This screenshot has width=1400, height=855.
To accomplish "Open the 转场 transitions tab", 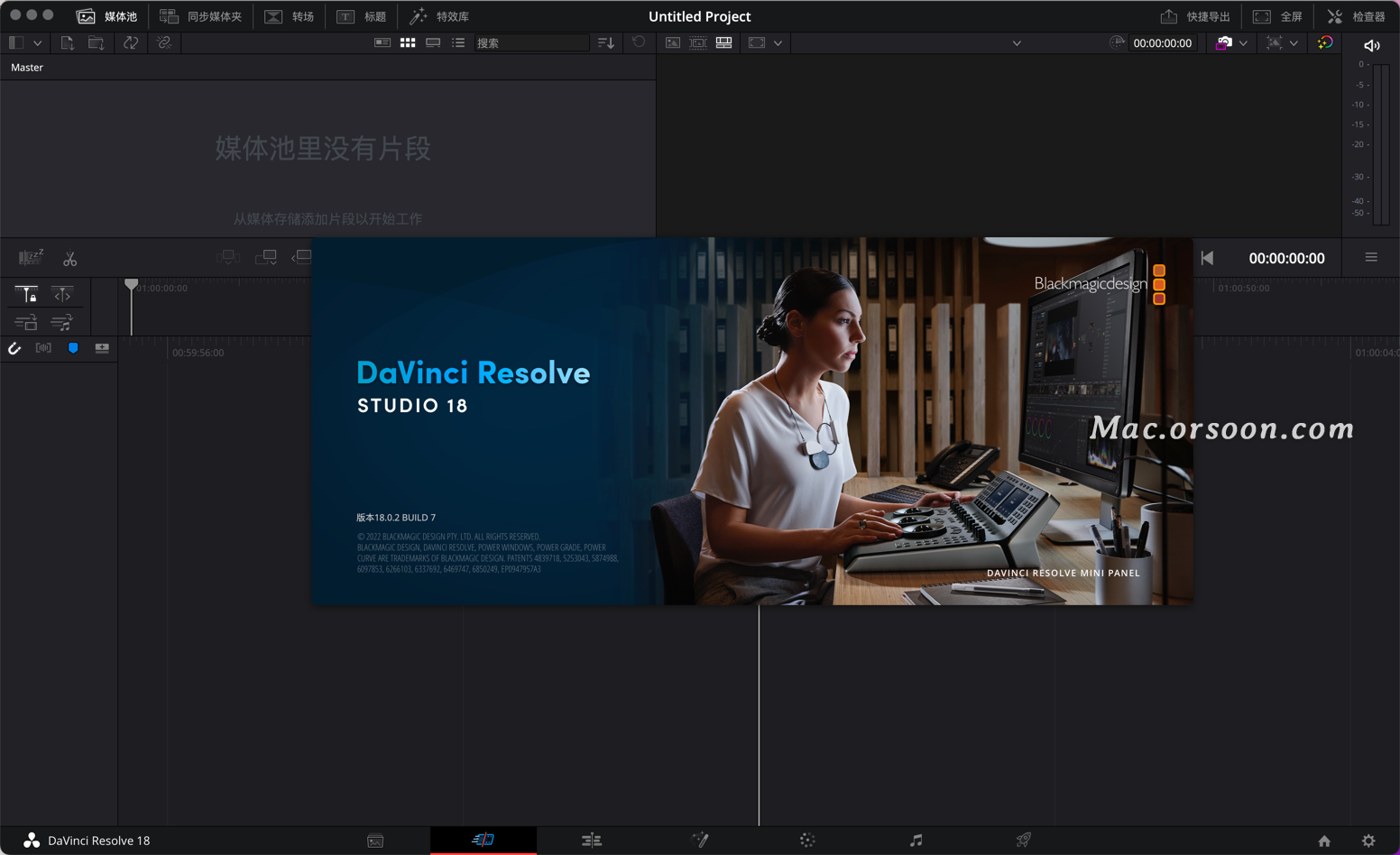I will (289, 16).
